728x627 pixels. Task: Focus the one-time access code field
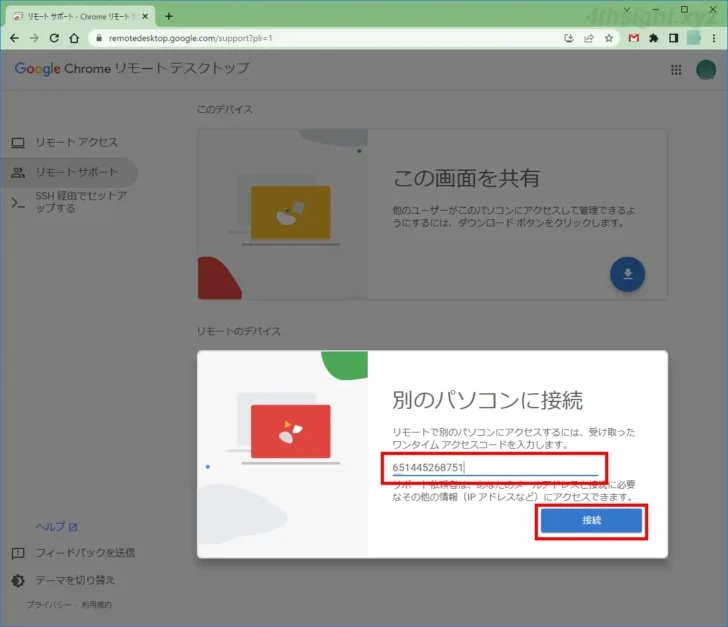point(495,467)
